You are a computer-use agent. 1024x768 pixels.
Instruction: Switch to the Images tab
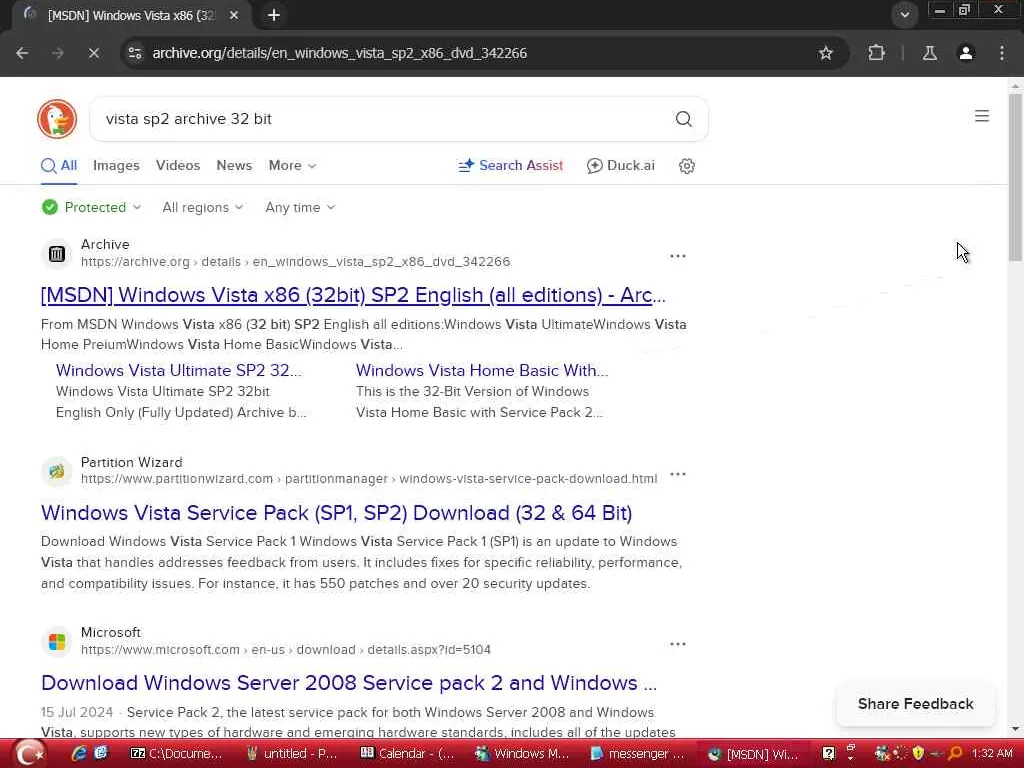pos(116,166)
